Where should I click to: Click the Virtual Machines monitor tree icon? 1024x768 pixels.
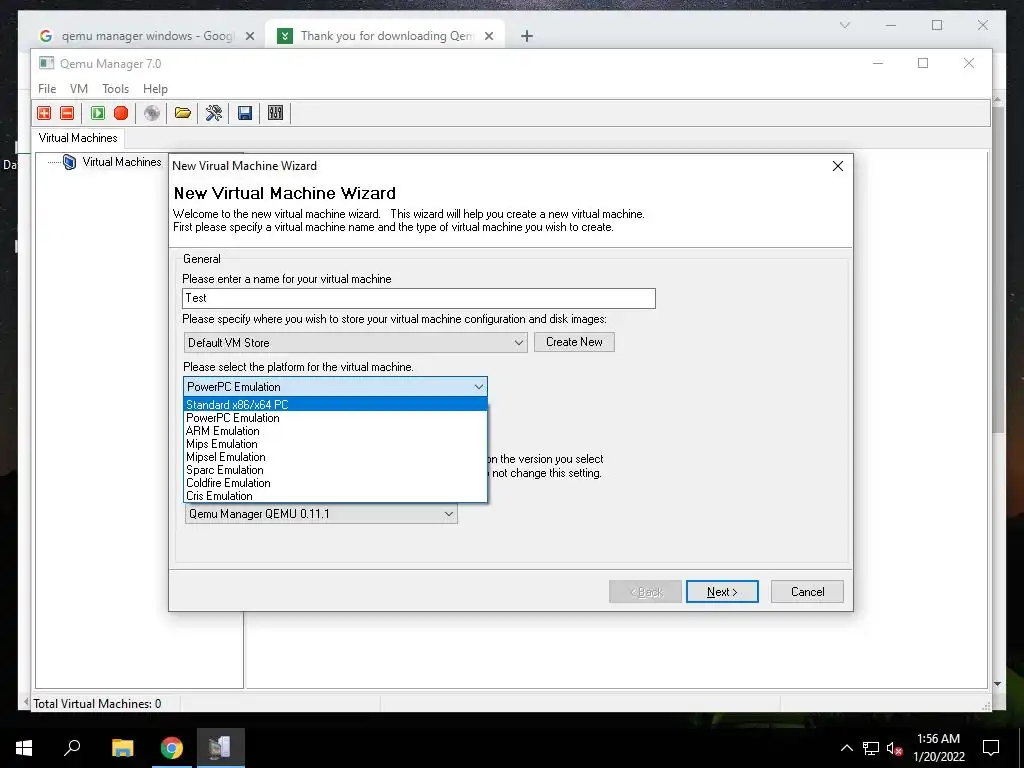pos(69,162)
